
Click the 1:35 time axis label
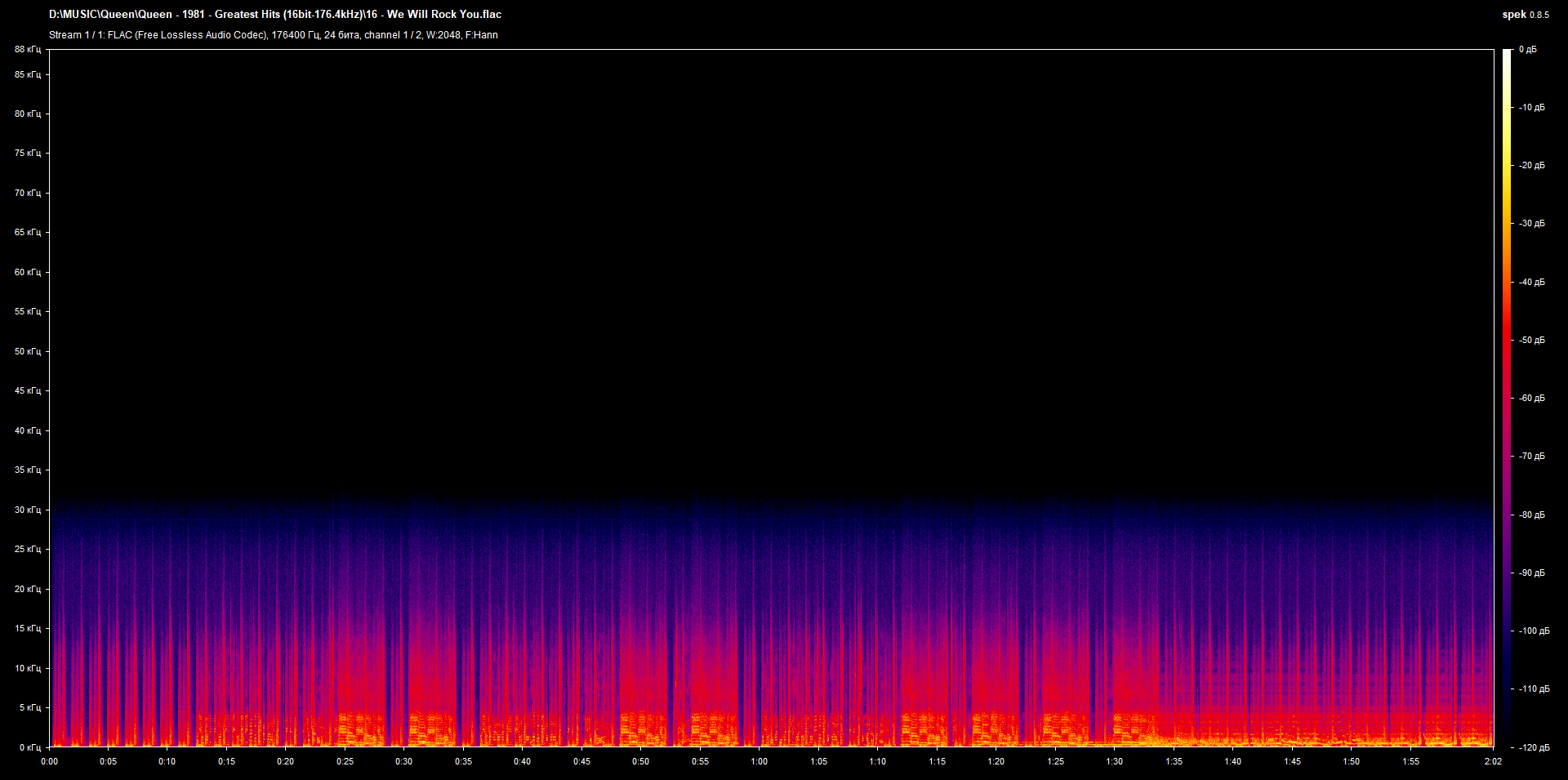pos(1174,761)
